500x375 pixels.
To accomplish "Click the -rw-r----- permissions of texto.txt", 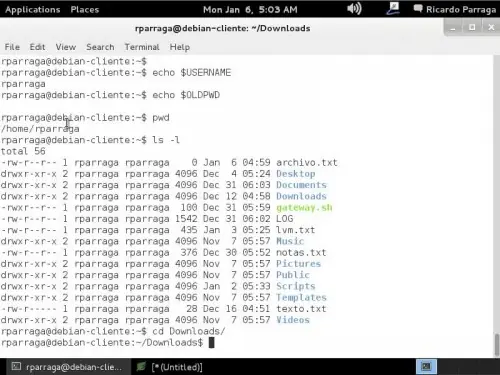I will point(29,309).
